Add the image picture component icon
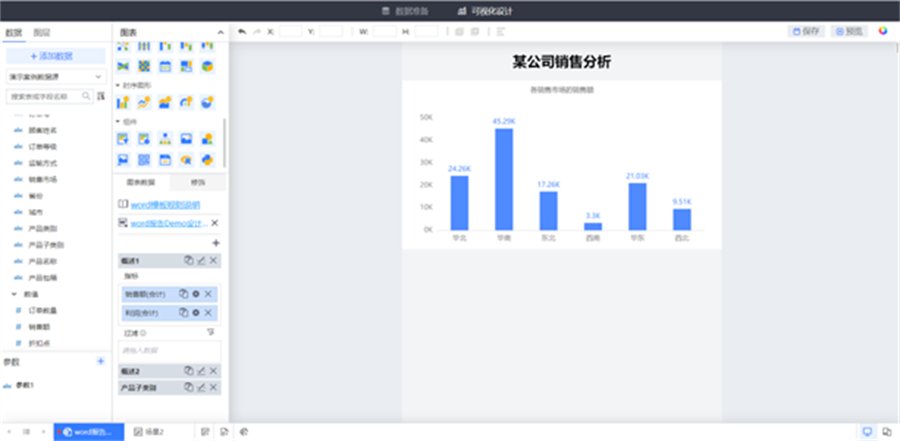This screenshot has height=441, width=900. [186, 138]
